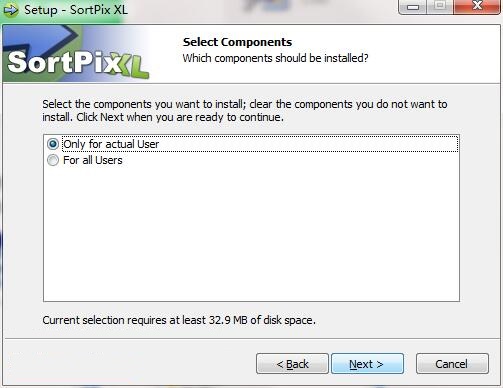Choose the 'For all Users' radio button
The image size is (503, 388).
53,160
